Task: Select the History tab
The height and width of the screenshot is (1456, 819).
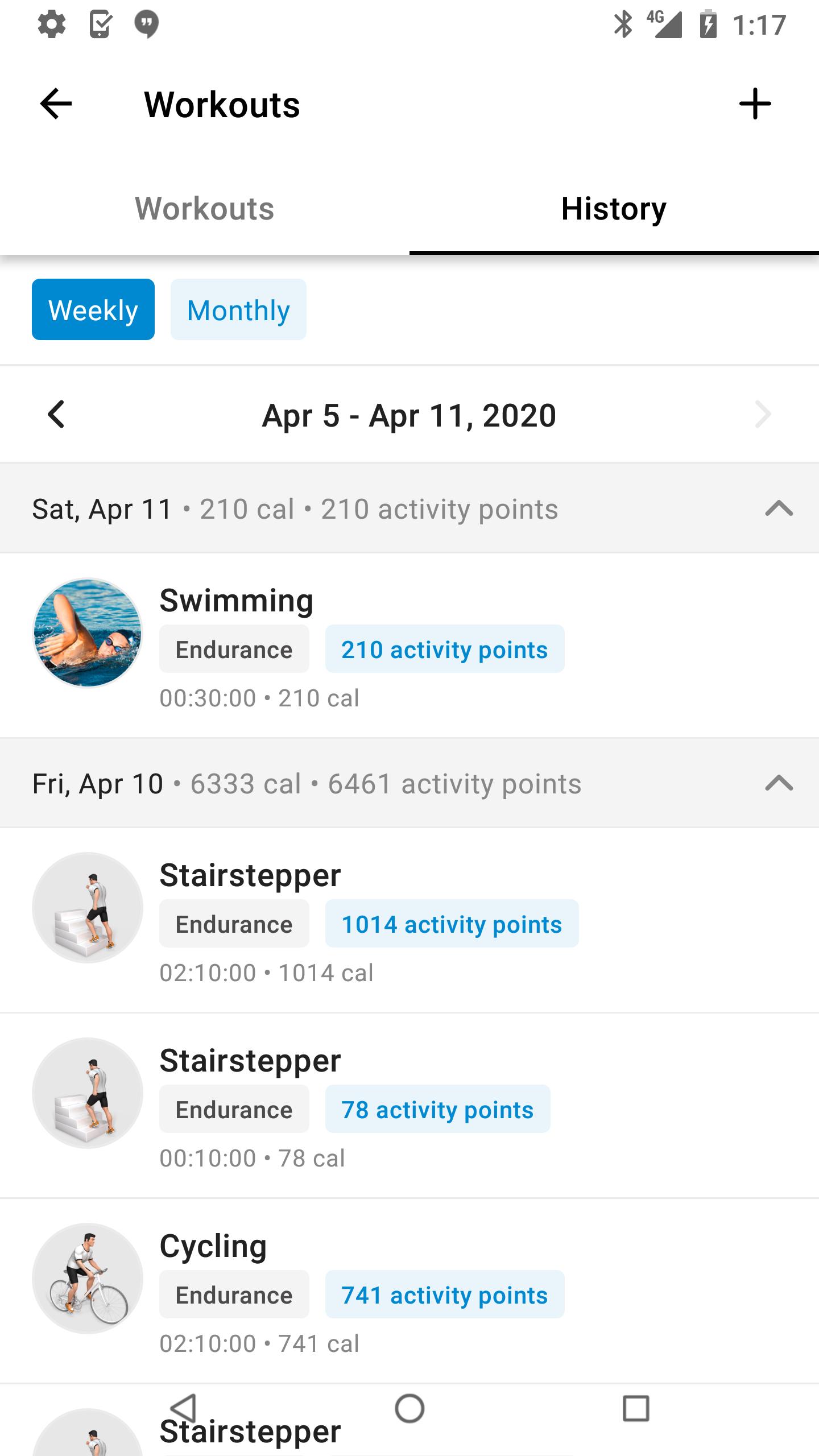Action: (x=614, y=208)
